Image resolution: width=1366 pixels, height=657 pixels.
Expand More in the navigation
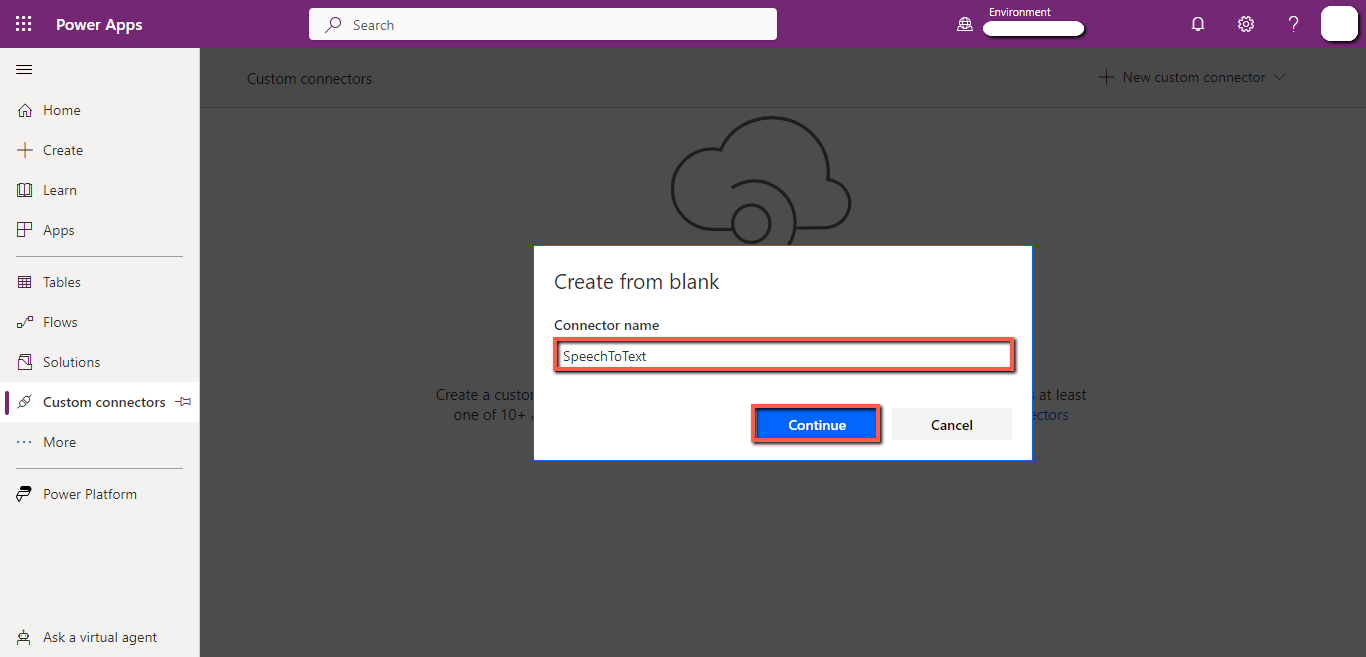60,442
